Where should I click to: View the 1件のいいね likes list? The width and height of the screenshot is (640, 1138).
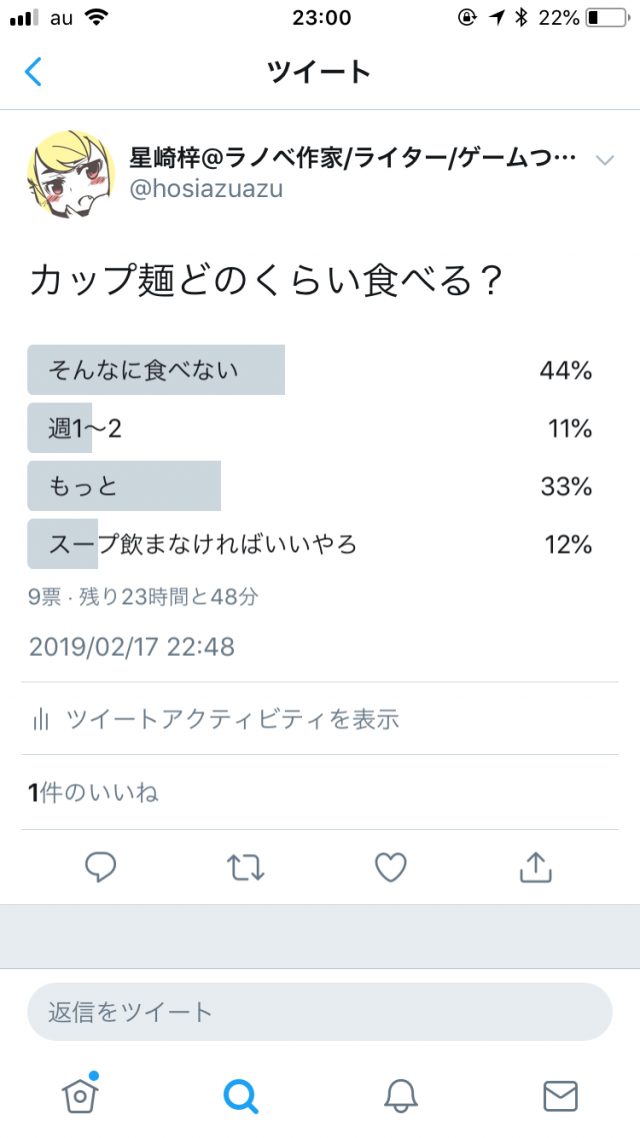[94, 793]
